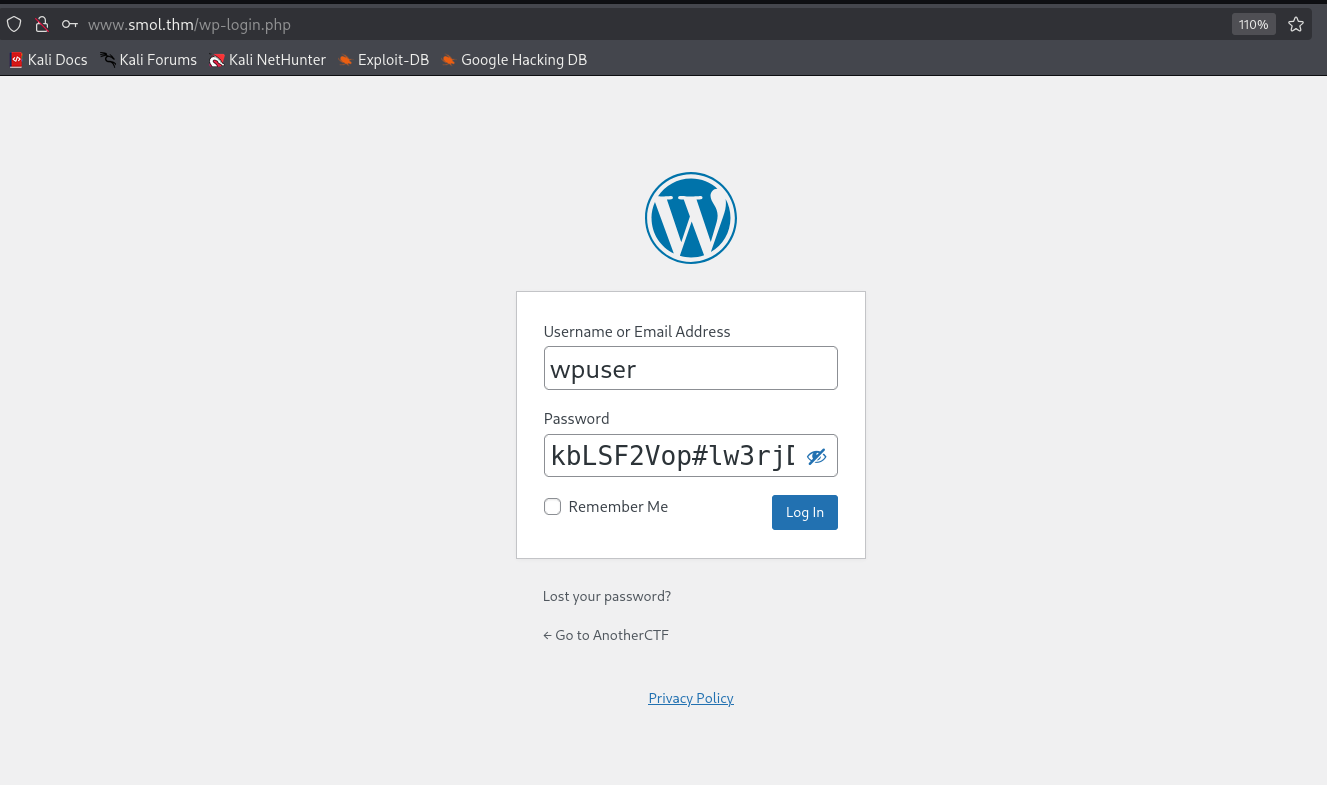Screen dimensions: 1327x785
Task: Click inside the Password field
Action: 670,455
